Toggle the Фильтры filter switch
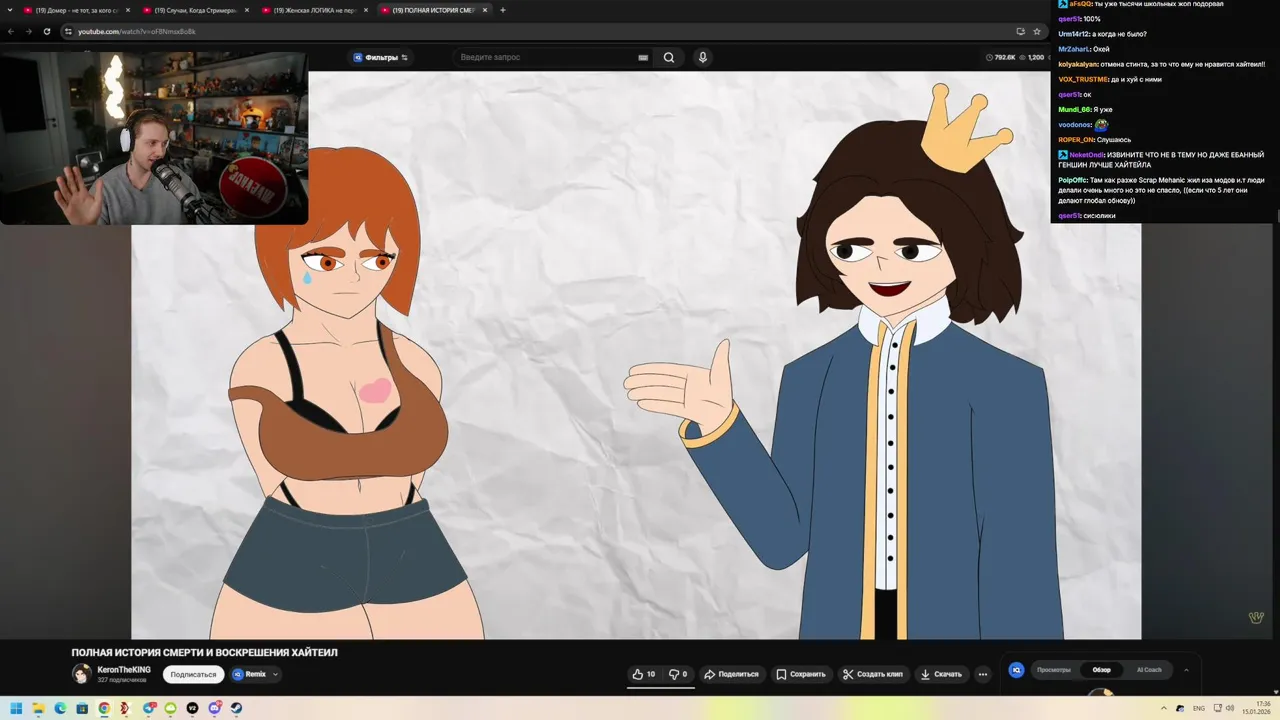This screenshot has width=1280, height=720. 404,58
